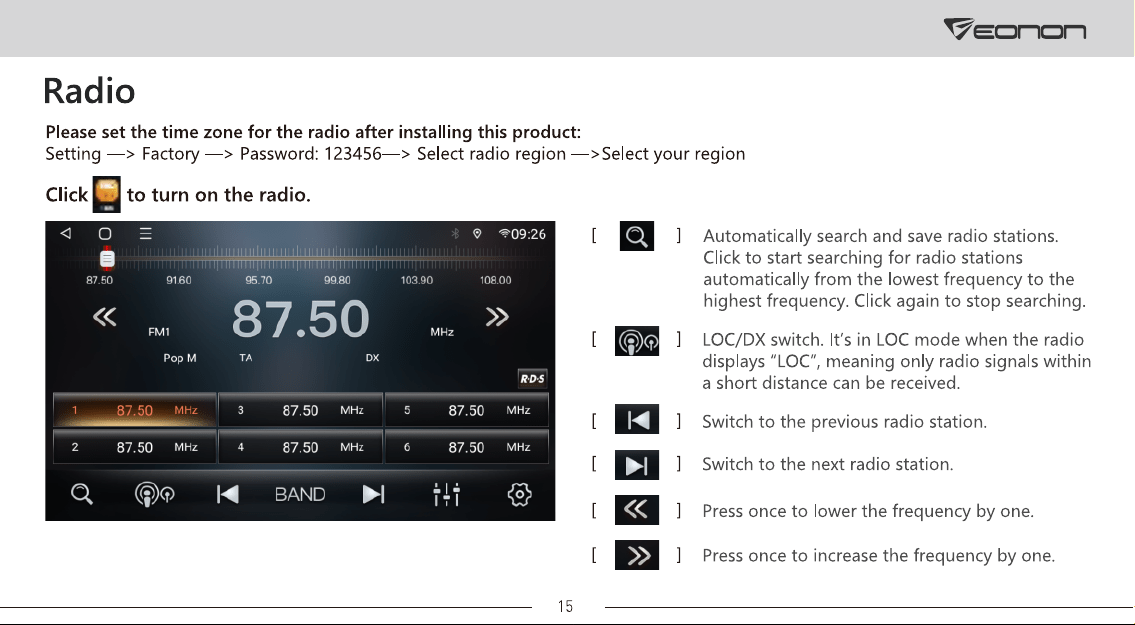Click the TA label on radio screen
Viewport: 1135px width, 625px height.
pyautogui.click(x=246, y=358)
